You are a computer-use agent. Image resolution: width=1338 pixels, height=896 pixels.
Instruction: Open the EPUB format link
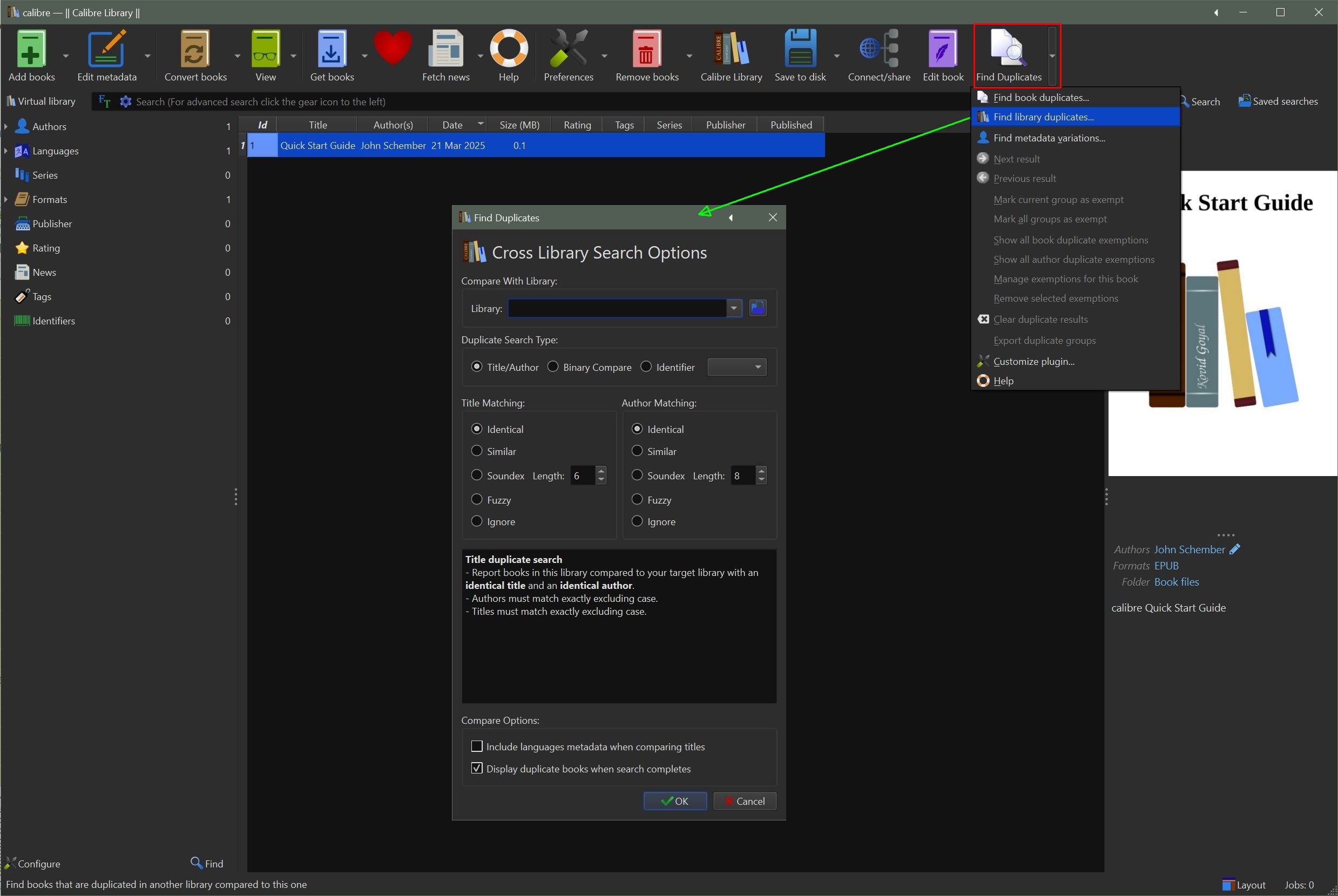(x=1166, y=565)
